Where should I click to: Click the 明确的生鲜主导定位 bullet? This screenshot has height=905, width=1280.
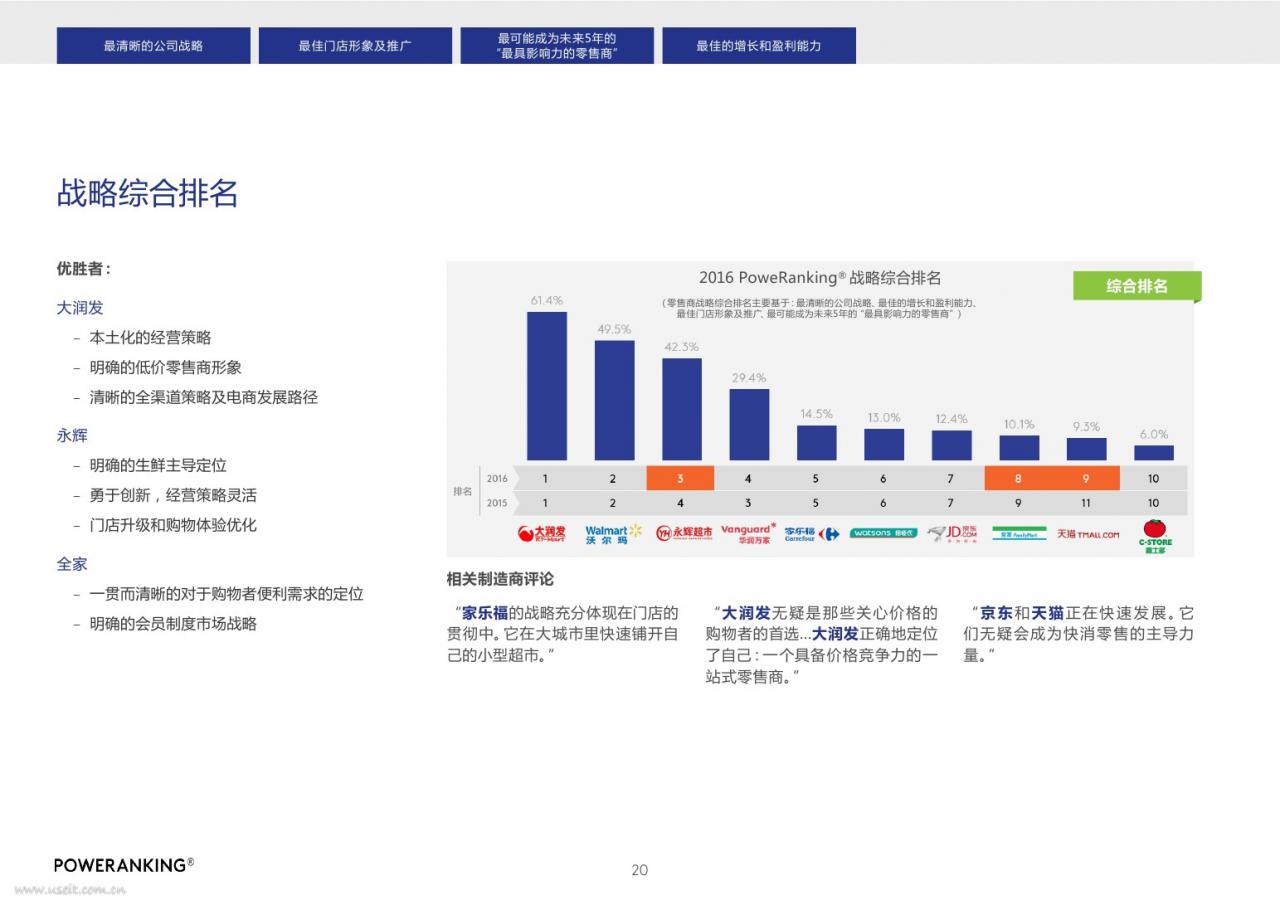(158, 465)
